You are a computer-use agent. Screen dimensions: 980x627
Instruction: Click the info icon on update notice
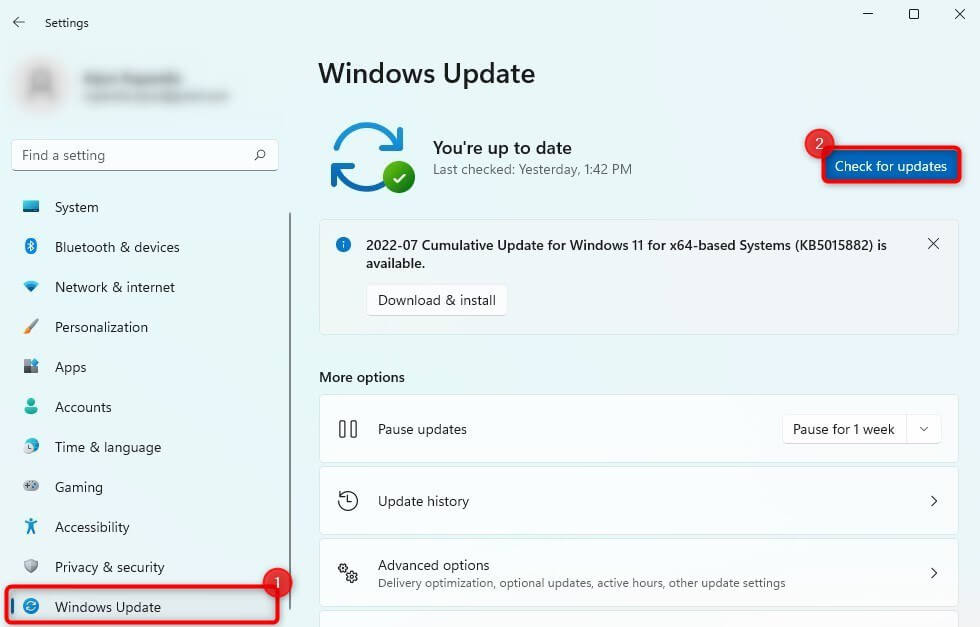tap(343, 244)
